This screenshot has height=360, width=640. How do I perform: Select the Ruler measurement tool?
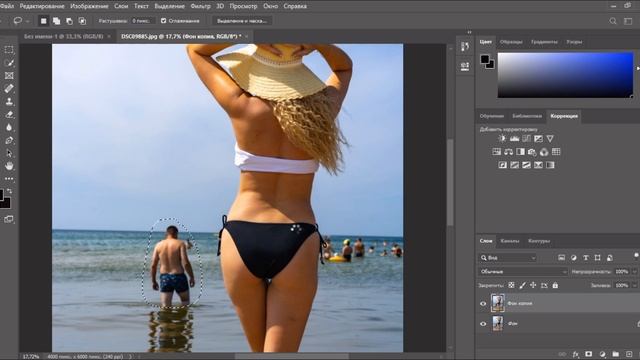9,89
